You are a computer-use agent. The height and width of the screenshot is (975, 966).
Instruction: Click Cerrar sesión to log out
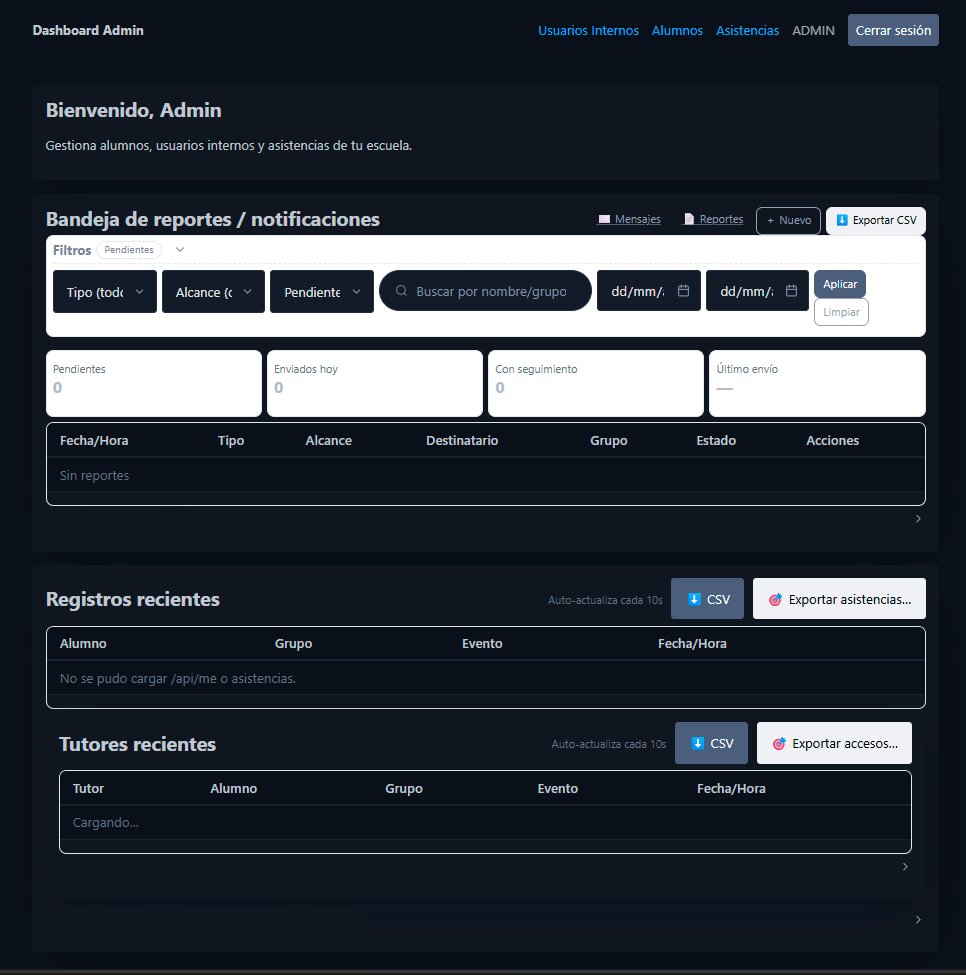892,30
